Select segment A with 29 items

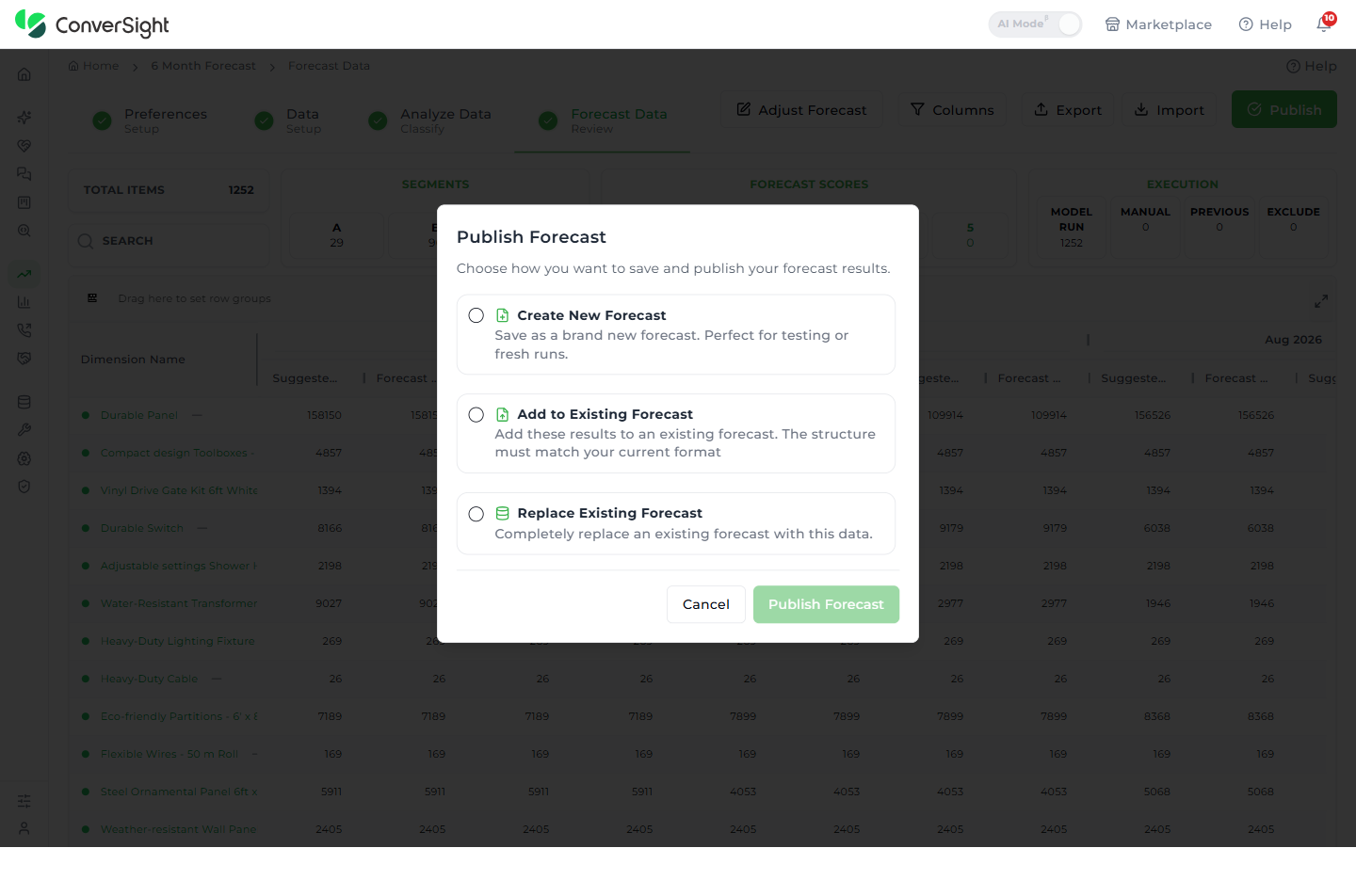tap(336, 235)
